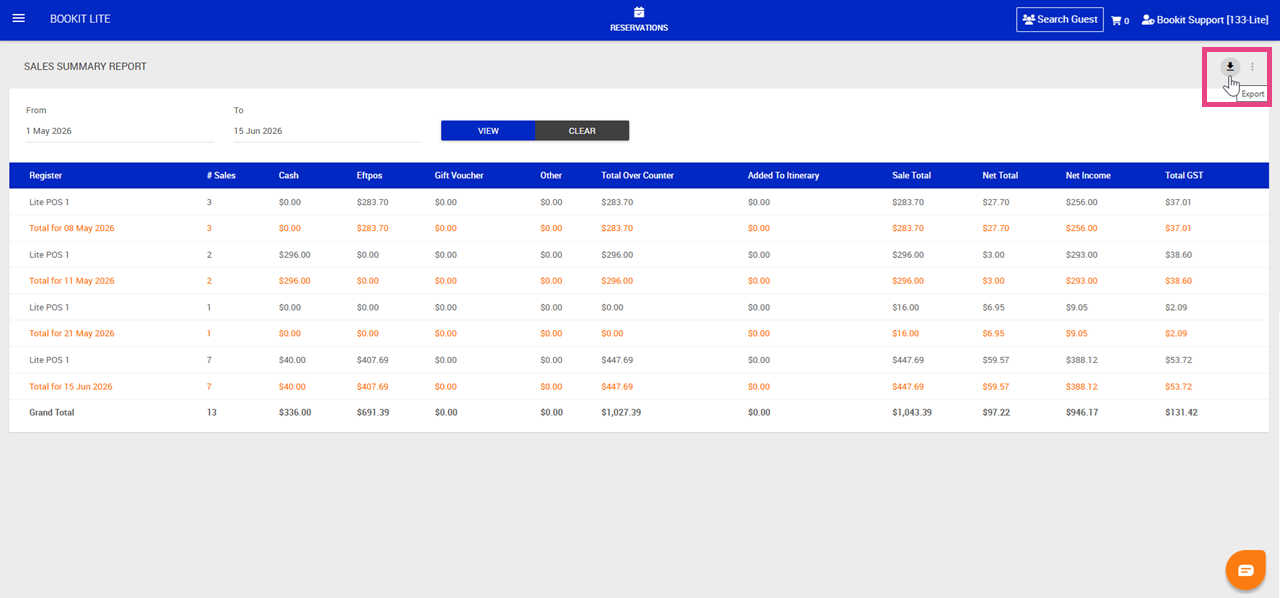
Task: Open the shopping cart icon
Action: pyautogui.click(x=1116, y=20)
